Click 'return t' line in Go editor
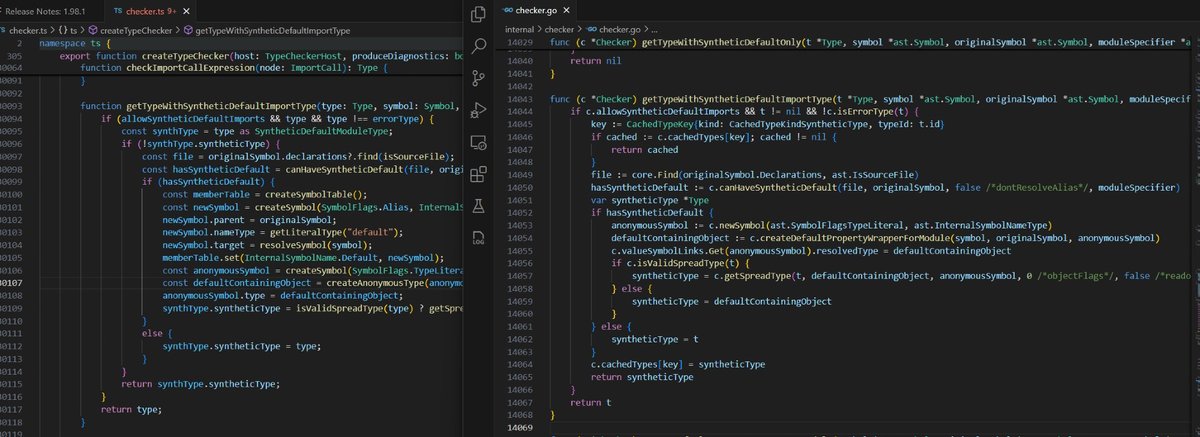 pyautogui.click(x=590, y=401)
